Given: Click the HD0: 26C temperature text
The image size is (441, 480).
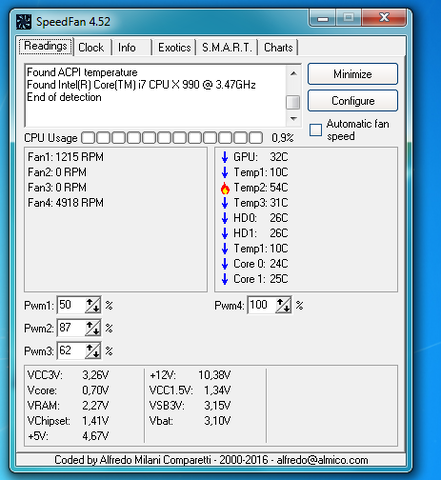Looking at the screenshot, I should coord(261,218).
